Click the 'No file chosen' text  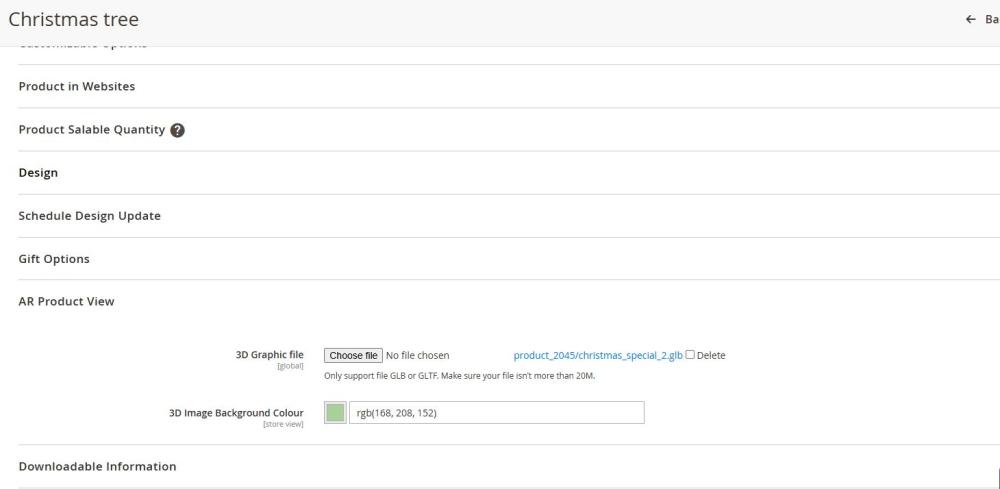coord(418,355)
